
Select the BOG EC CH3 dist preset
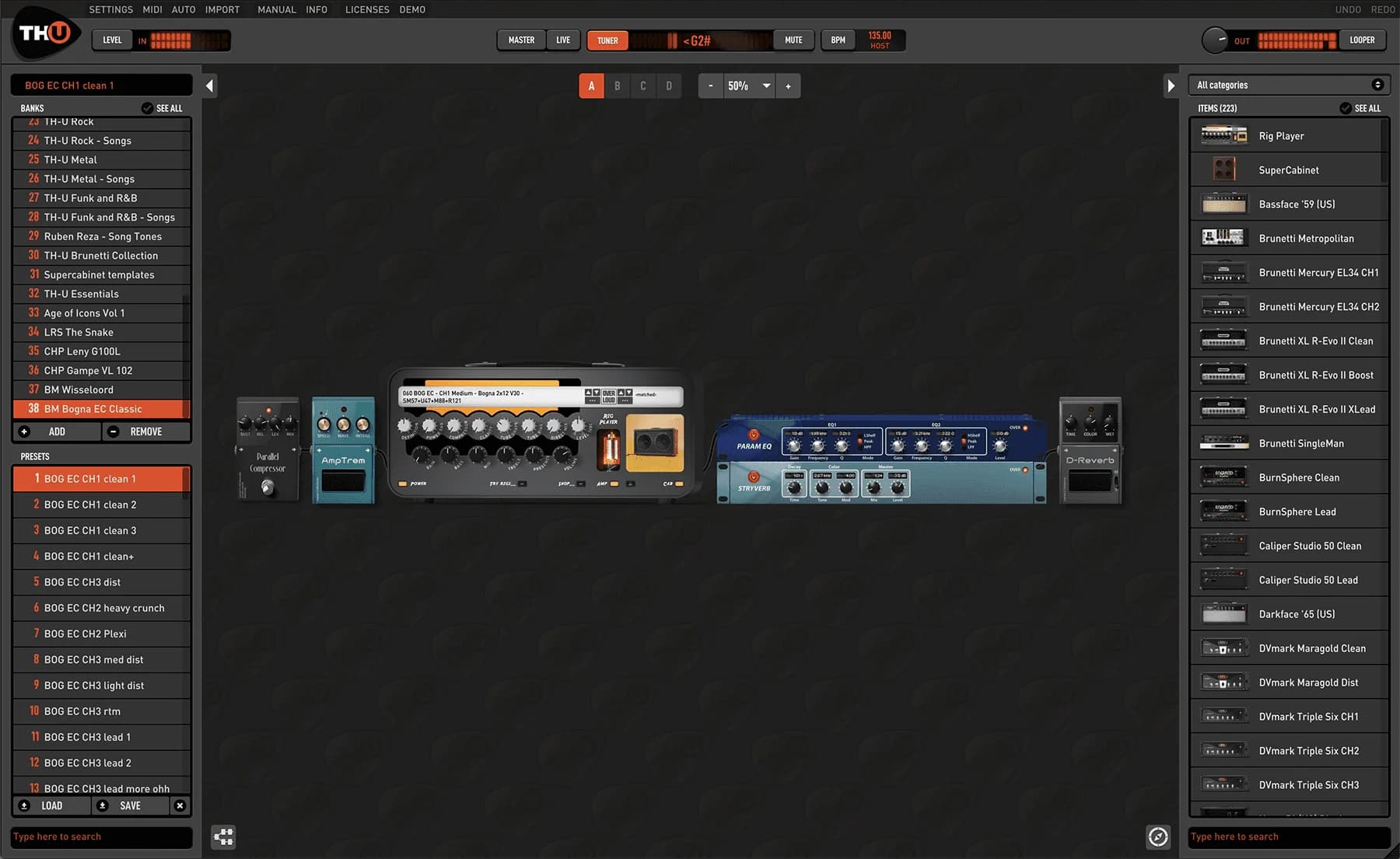(x=101, y=581)
